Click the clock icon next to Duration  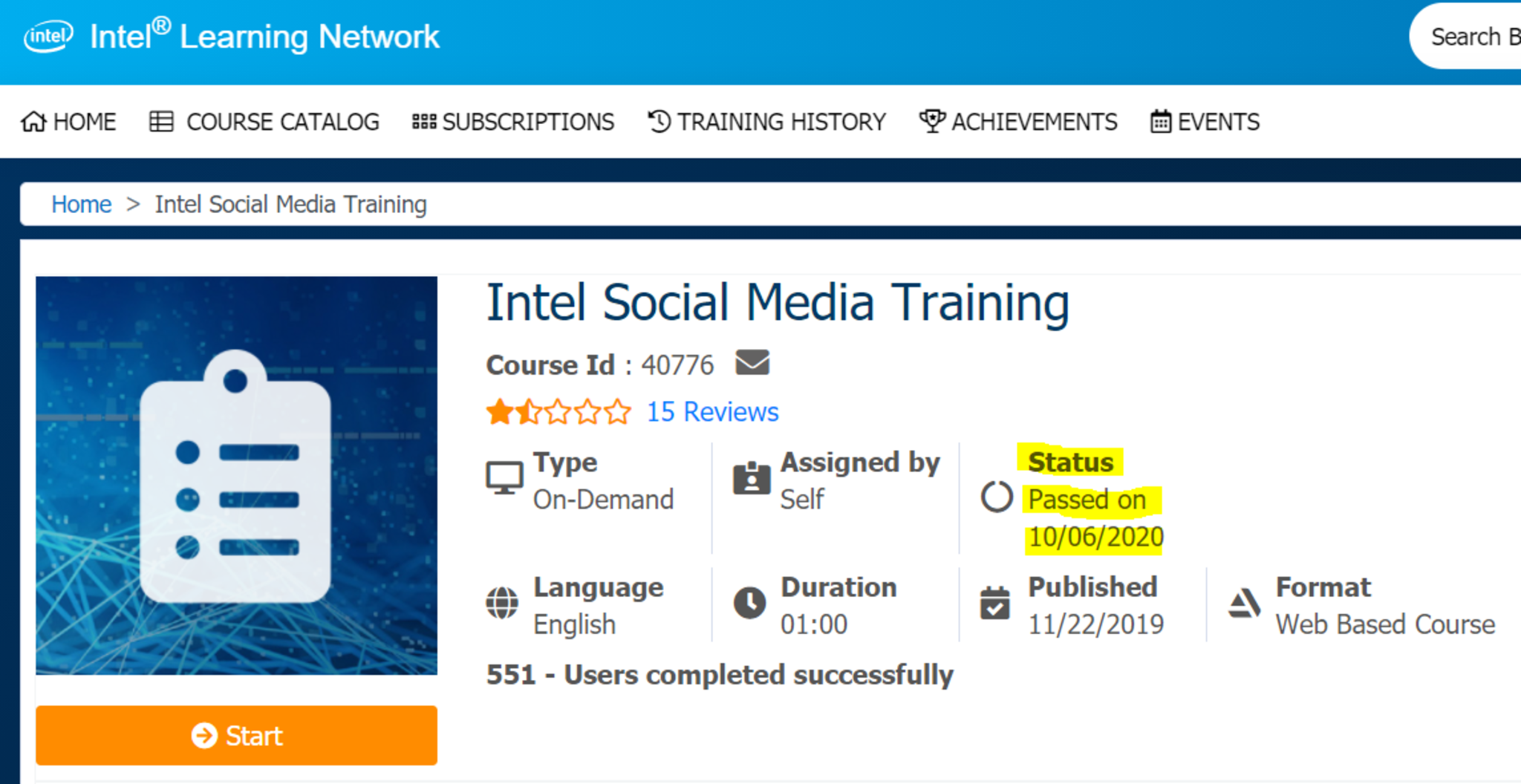[x=749, y=603]
